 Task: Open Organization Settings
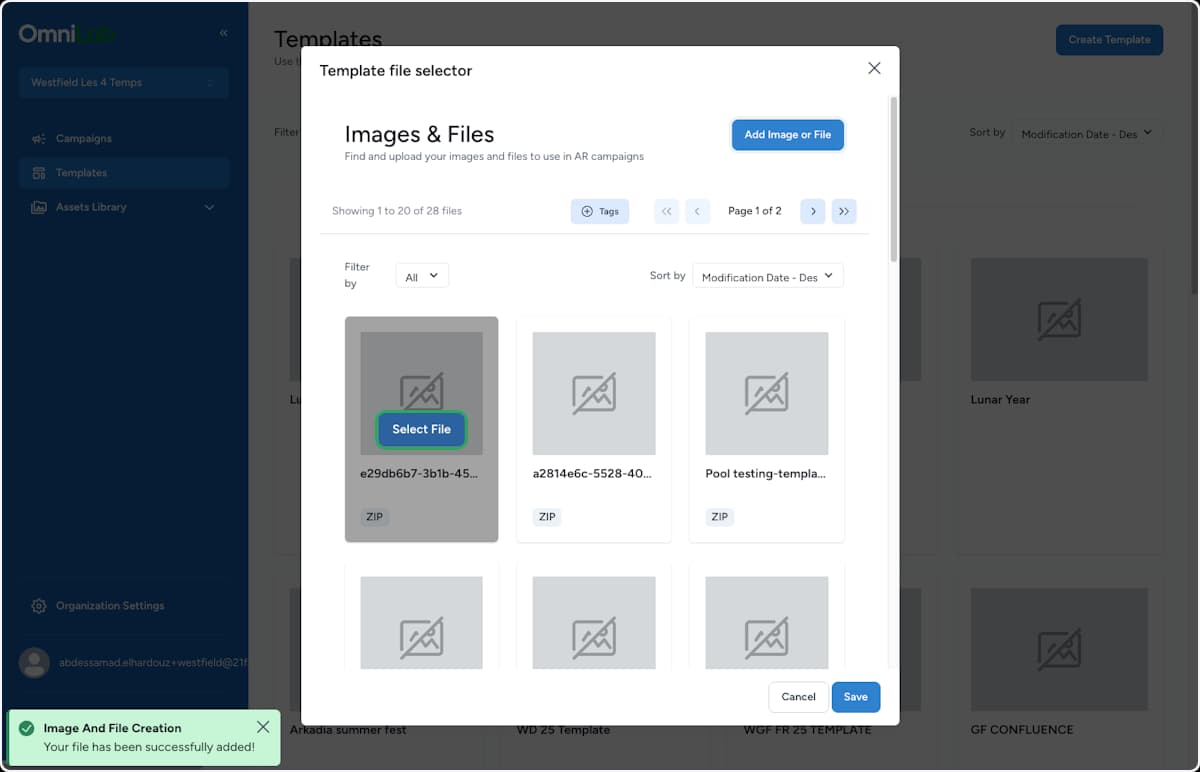coord(123,606)
